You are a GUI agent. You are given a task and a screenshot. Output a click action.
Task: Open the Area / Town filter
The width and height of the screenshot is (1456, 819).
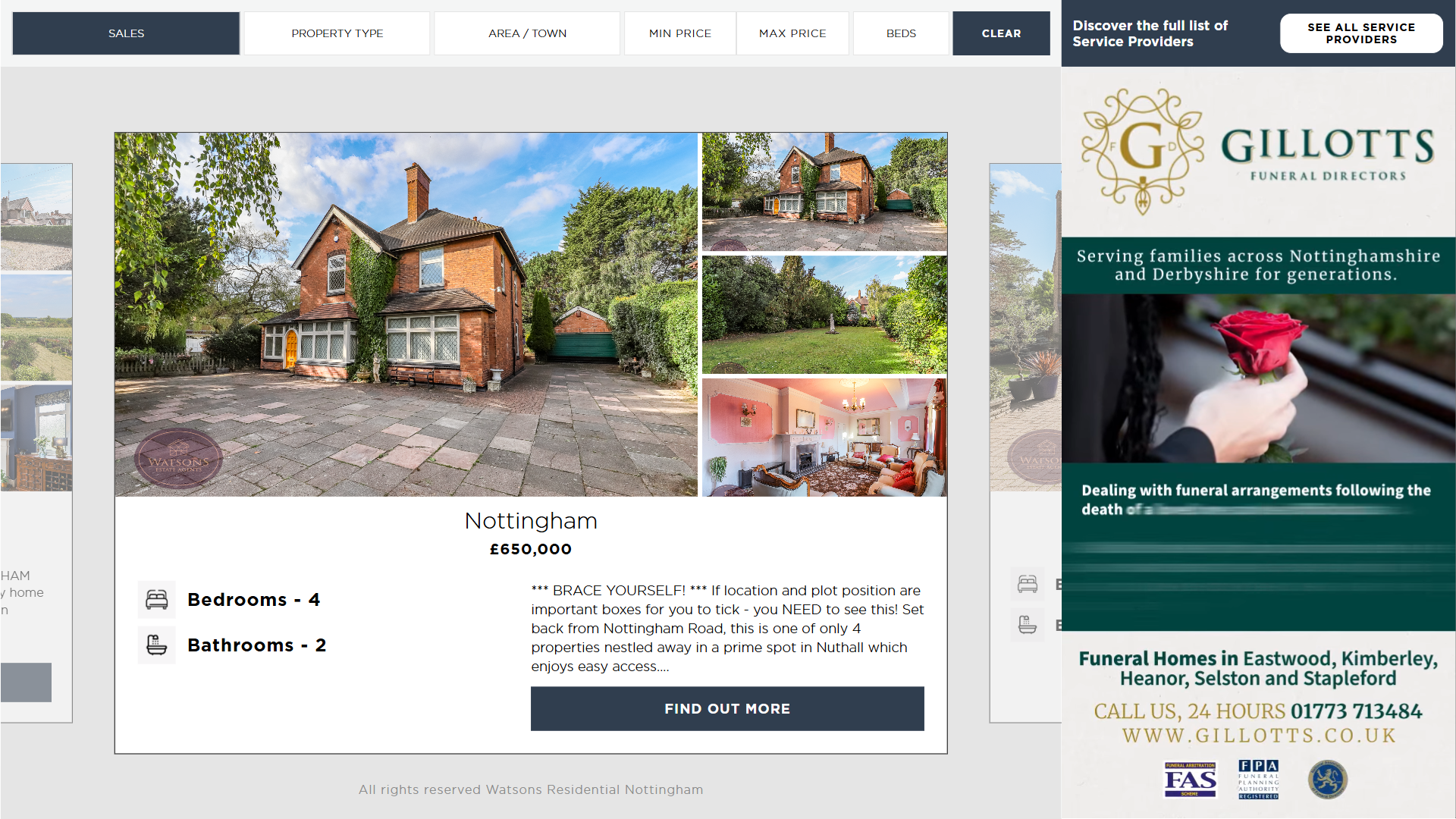528,33
